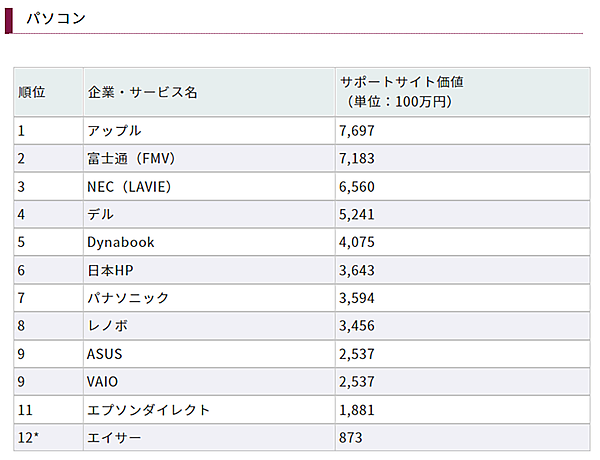
Task: Click the 企業・サービス名 column header
Action: coord(143,92)
